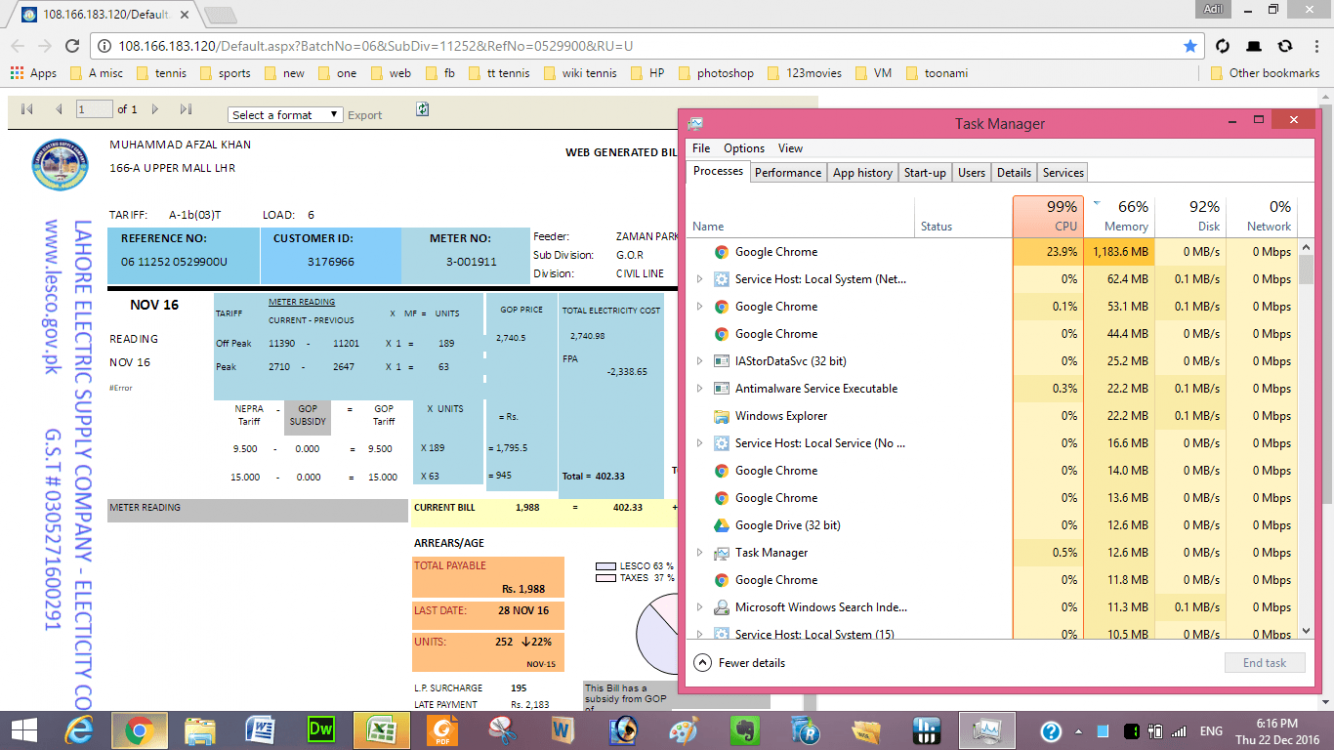Sort processes by Disk column
The height and width of the screenshot is (750, 1334).
[x=1190, y=216]
